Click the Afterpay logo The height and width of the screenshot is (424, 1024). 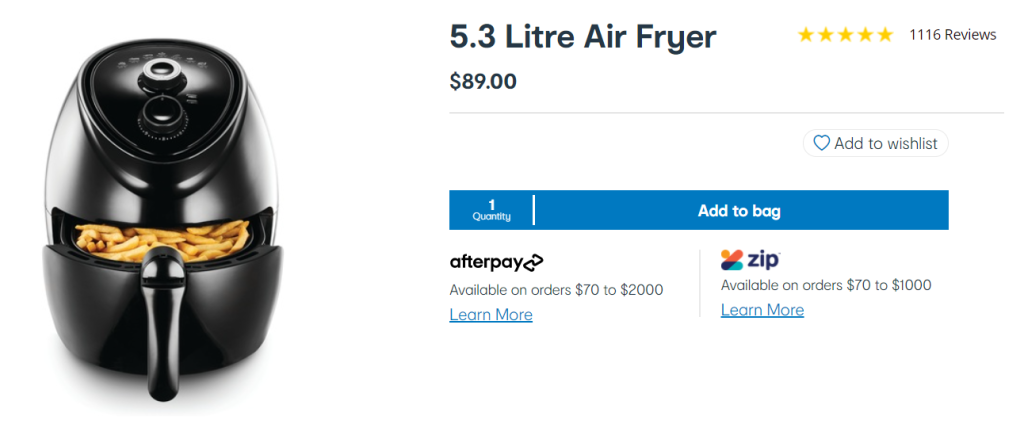[496, 262]
